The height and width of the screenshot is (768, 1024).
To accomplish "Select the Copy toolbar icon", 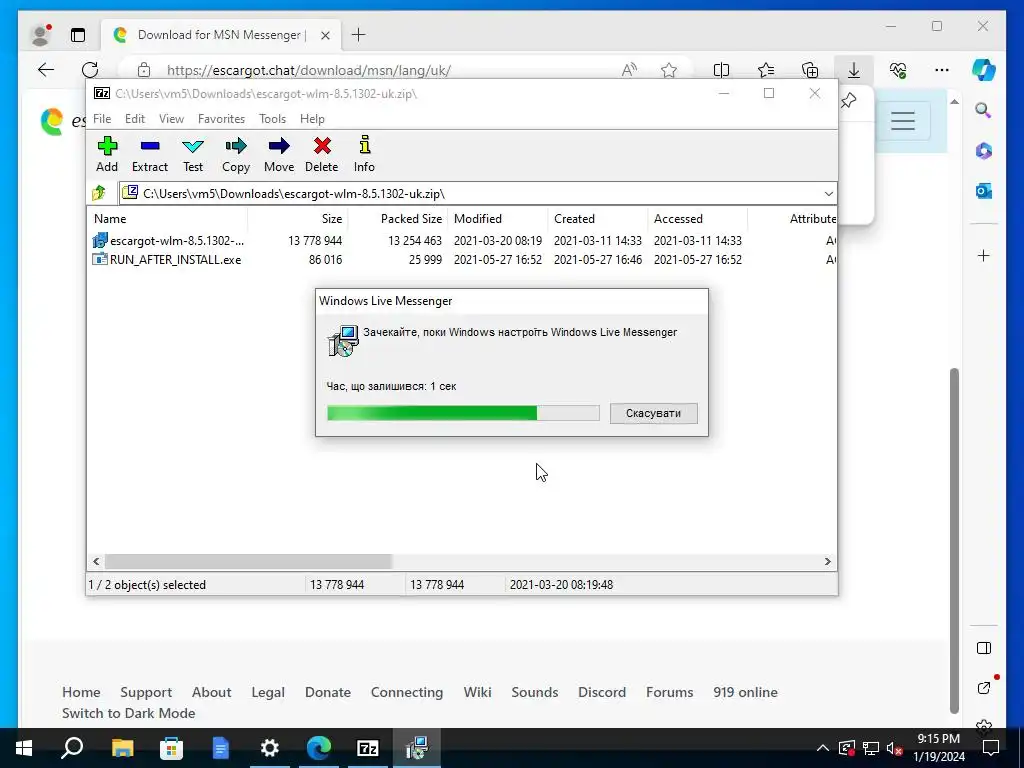I will [x=236, y=154].
